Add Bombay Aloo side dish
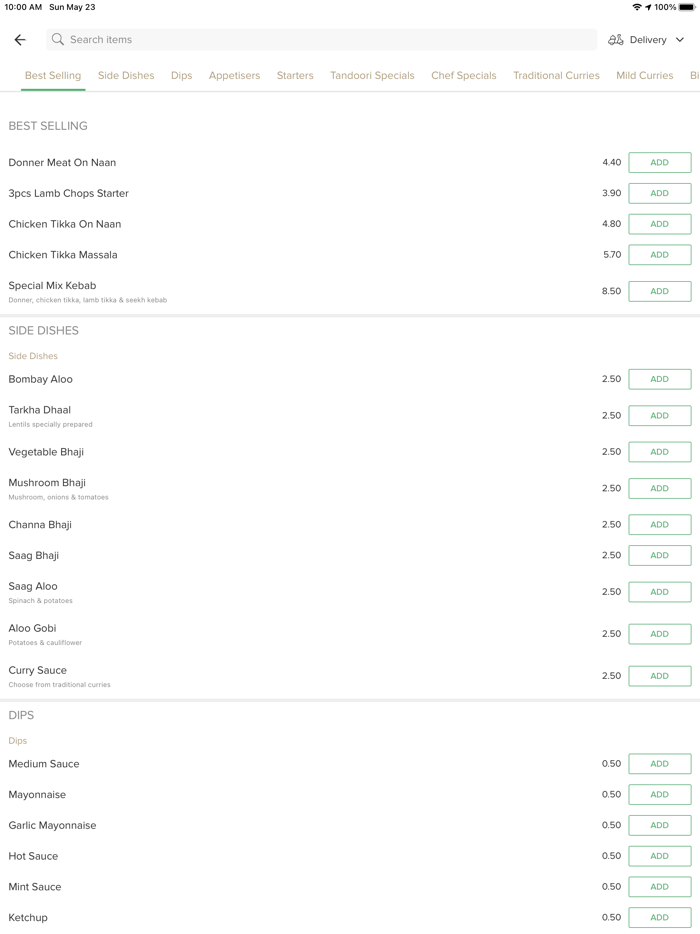 [659, 380]
